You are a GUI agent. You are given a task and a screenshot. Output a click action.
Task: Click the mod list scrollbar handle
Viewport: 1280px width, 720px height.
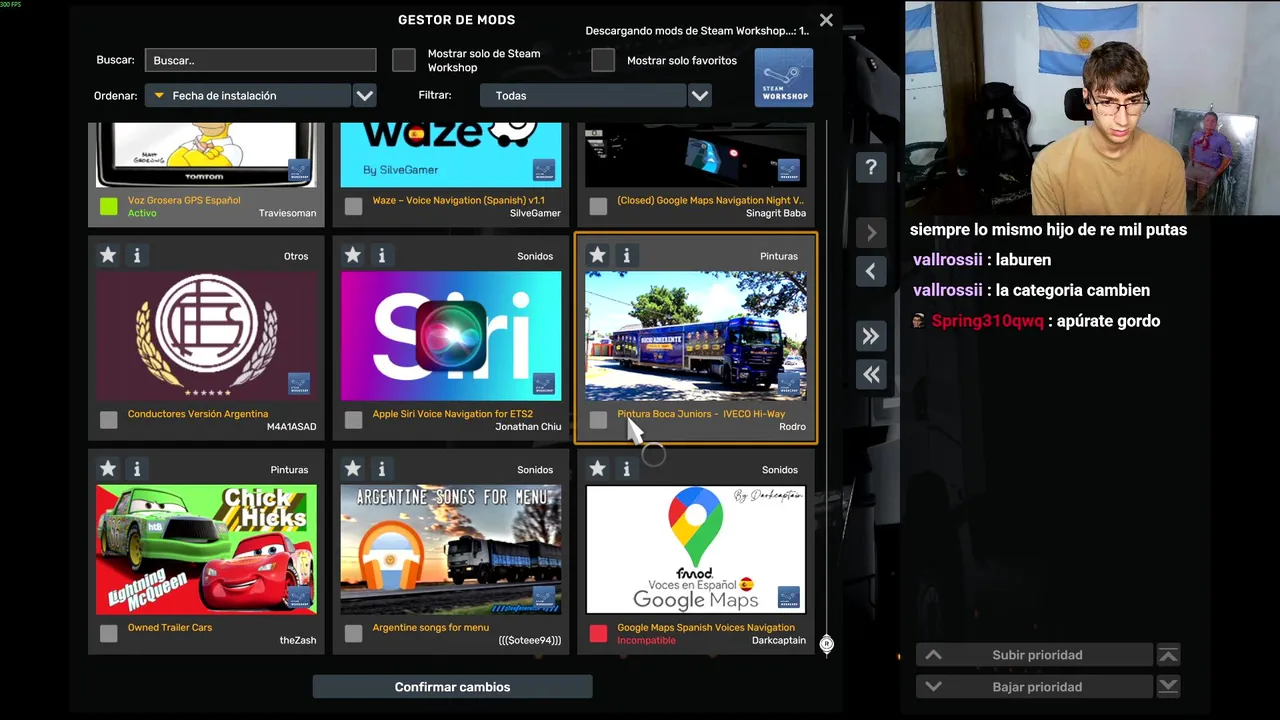(827, 644)
